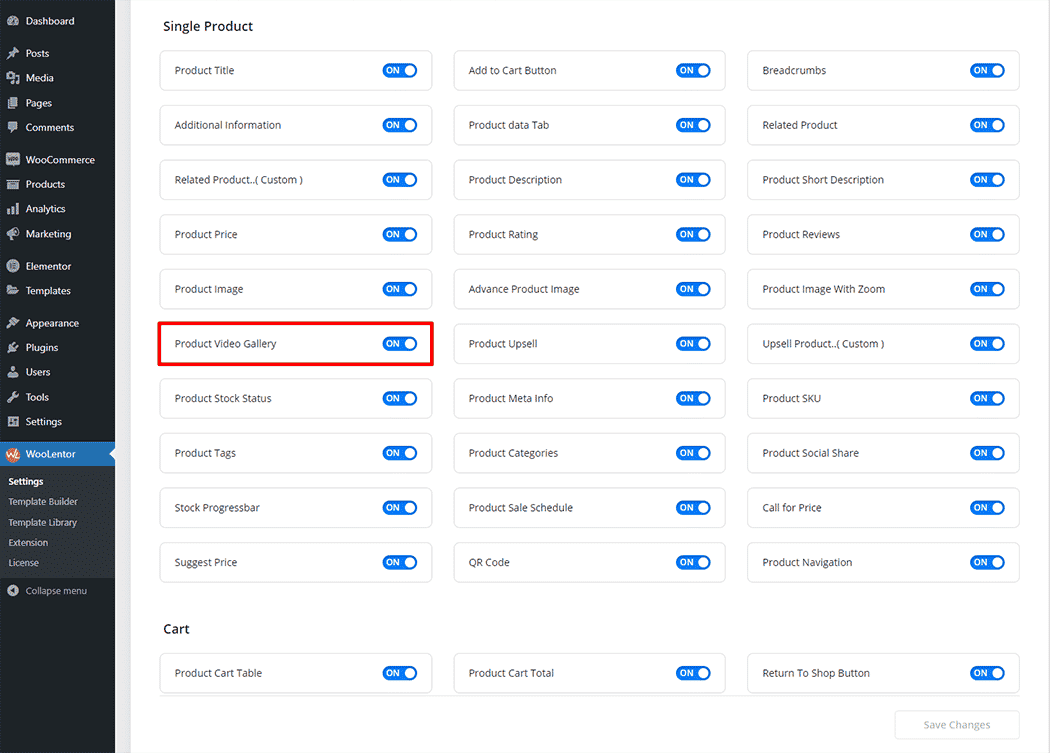
Task: Go to the Extension submenu page
Action: [x=28, y=542]
